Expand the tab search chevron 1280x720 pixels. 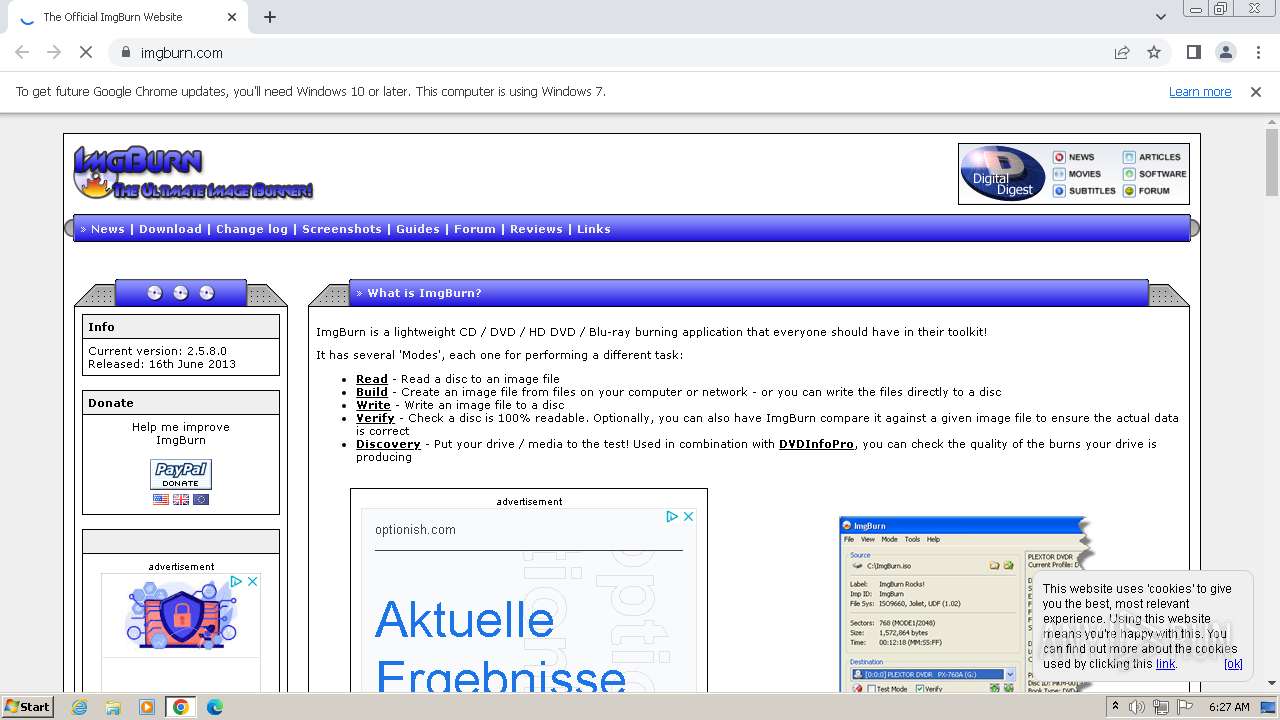pyautogui.click(x=1160, y=17)
